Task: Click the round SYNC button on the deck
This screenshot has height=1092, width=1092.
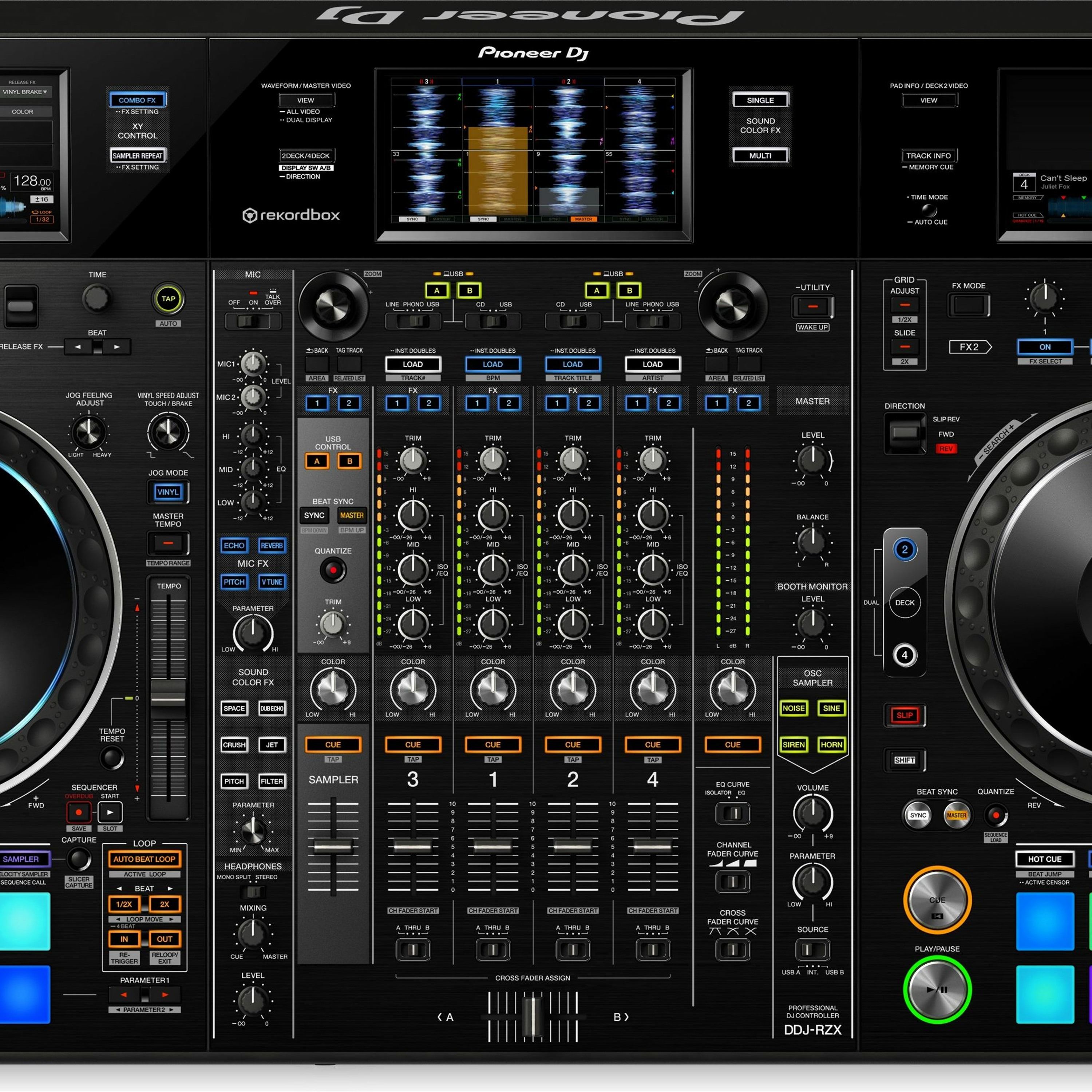Action: (918, 815)
